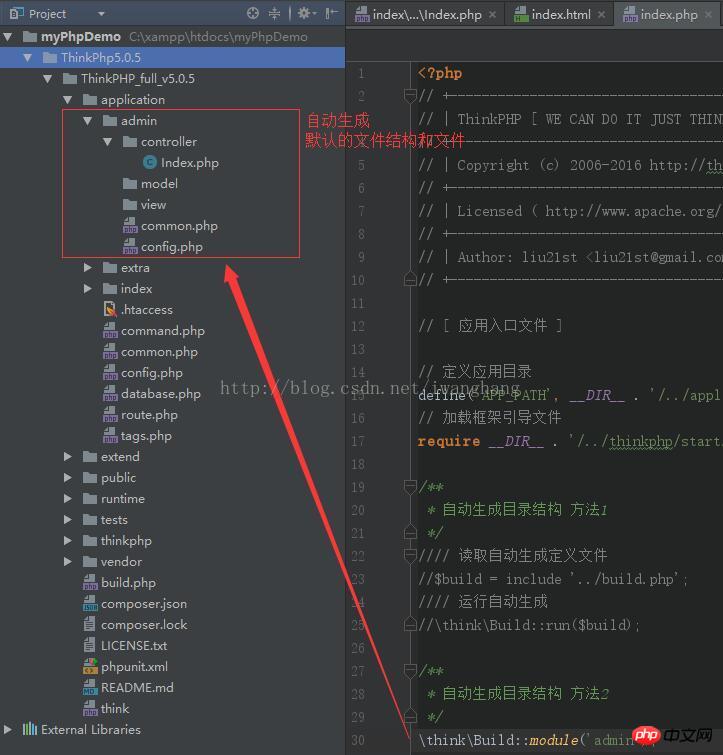Select the .htaccess file icon
The image size is (723, 755).
tap(110, 309)
